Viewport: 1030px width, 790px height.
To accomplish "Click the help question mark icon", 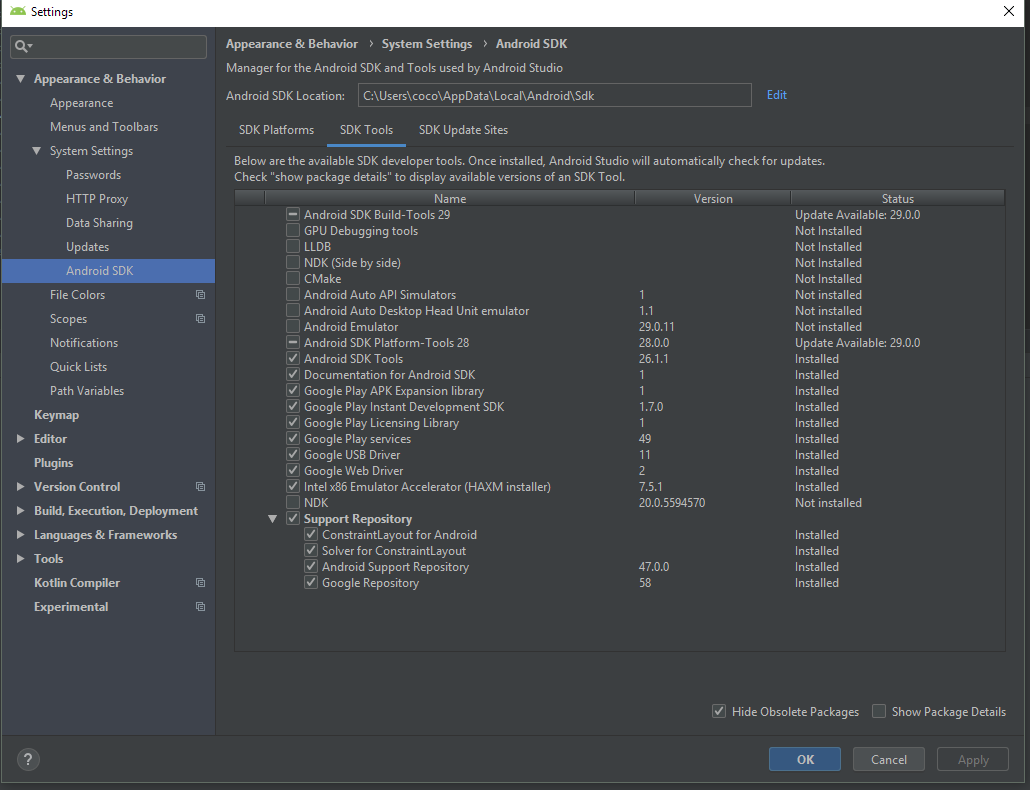I will [x=28, y=760].
